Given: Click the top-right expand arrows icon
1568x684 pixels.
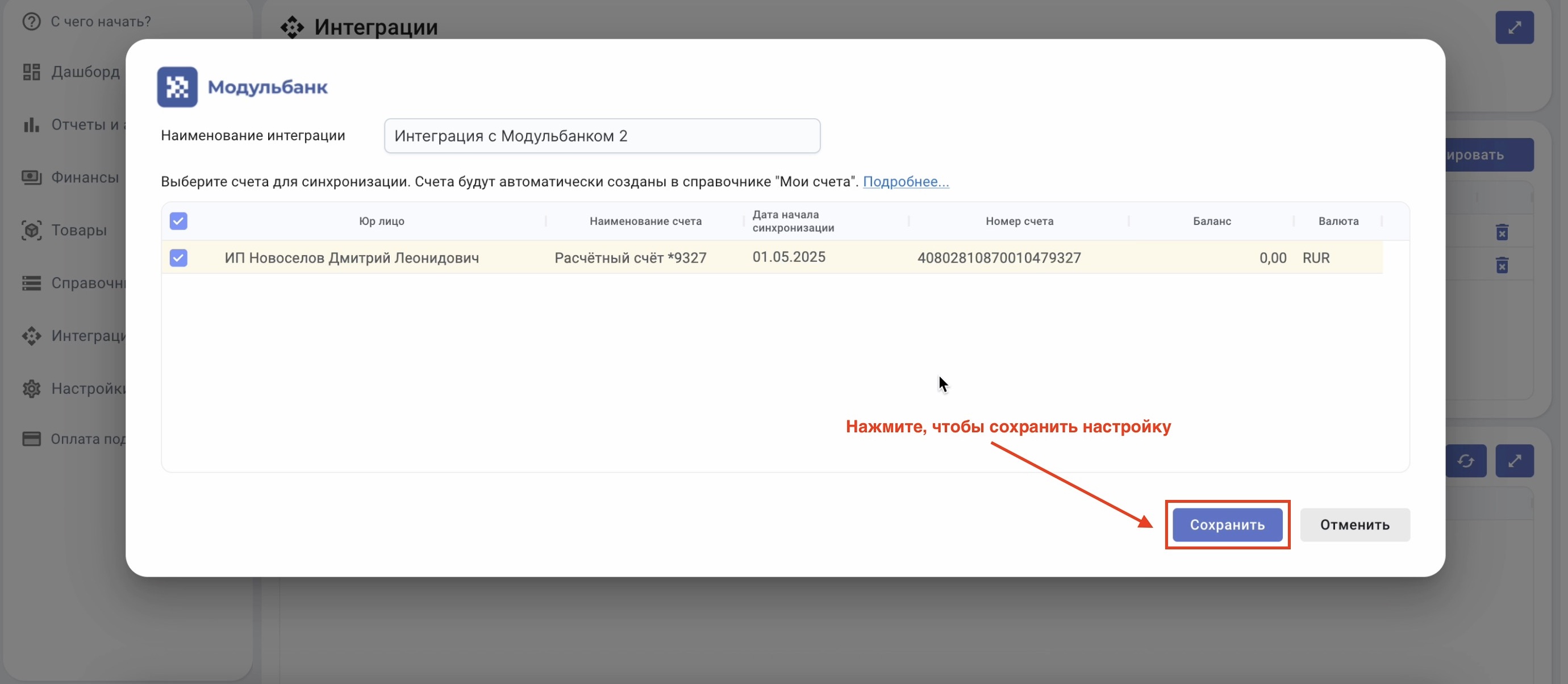Looking at the screenshot, I should 1514,27.
